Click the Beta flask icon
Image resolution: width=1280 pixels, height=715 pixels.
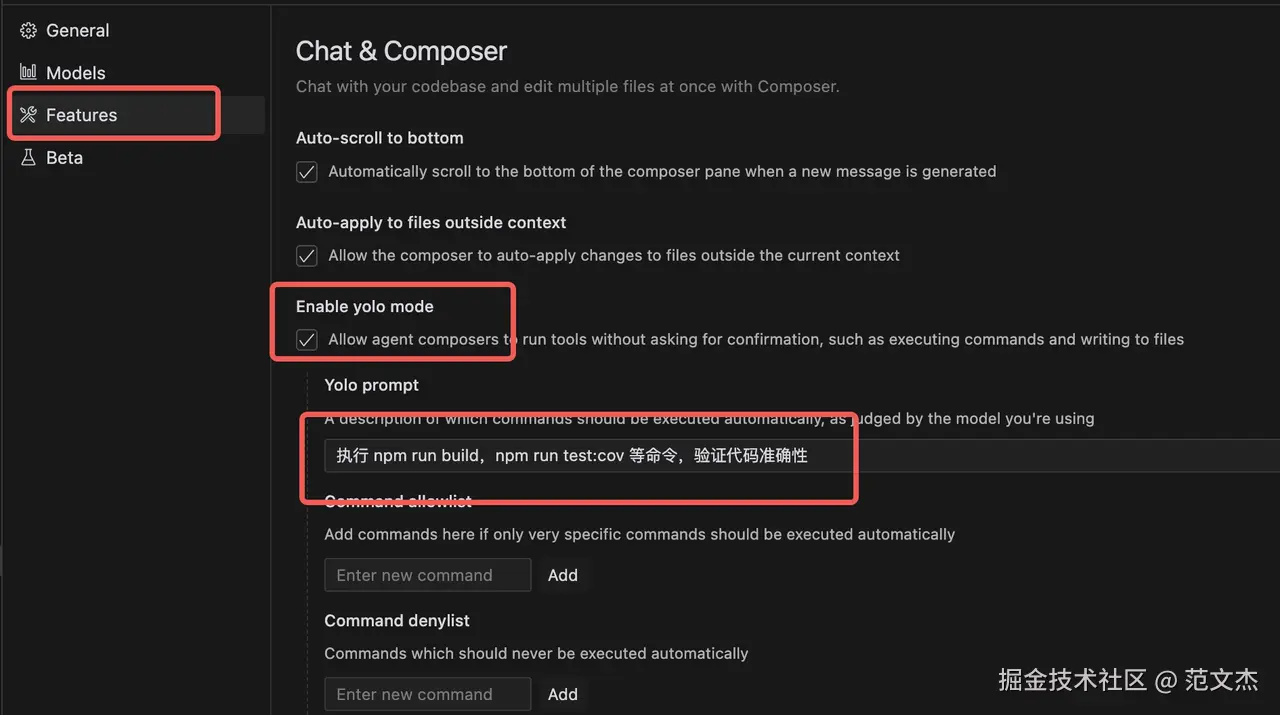pyautogui.click(x=28, y=158)
